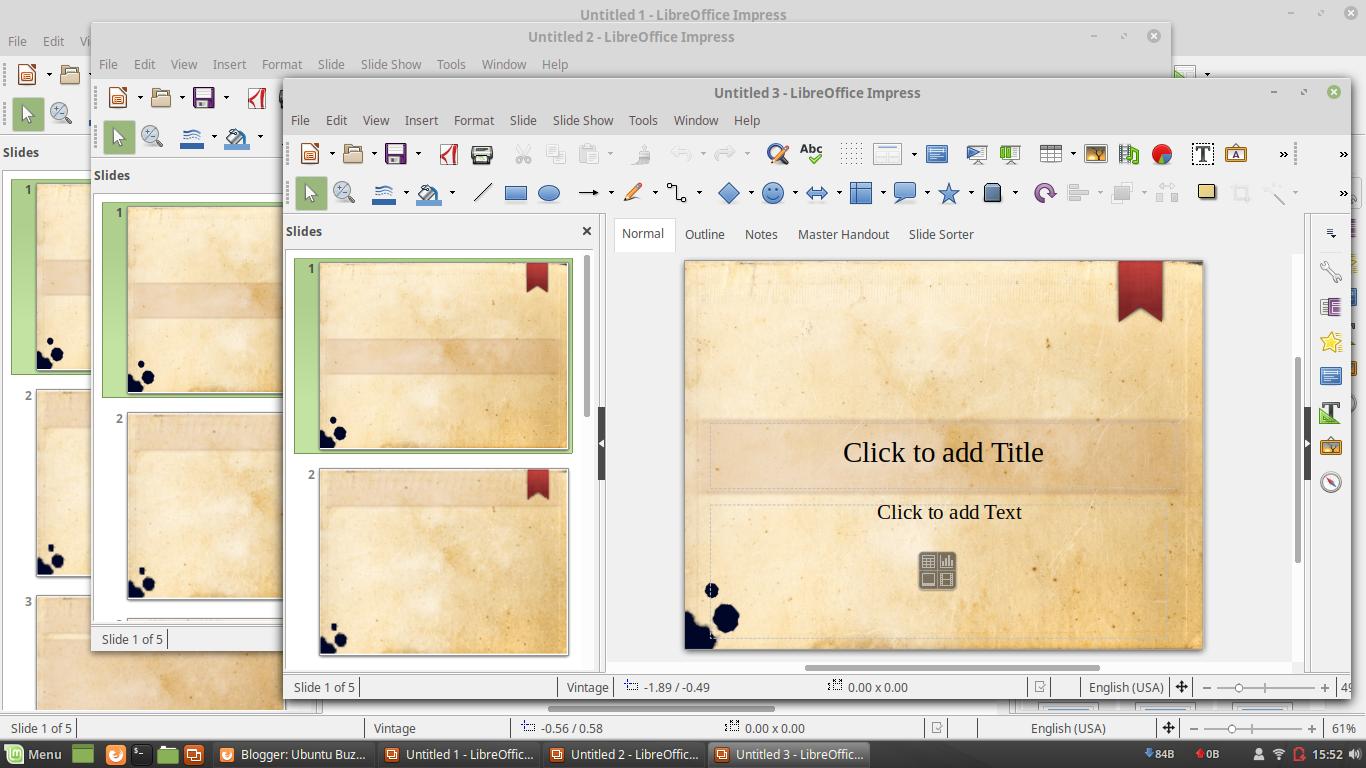1366x768 pixels.
Task: Expand Basic Shapes diamond dropdown
Action: coord(751,193)
